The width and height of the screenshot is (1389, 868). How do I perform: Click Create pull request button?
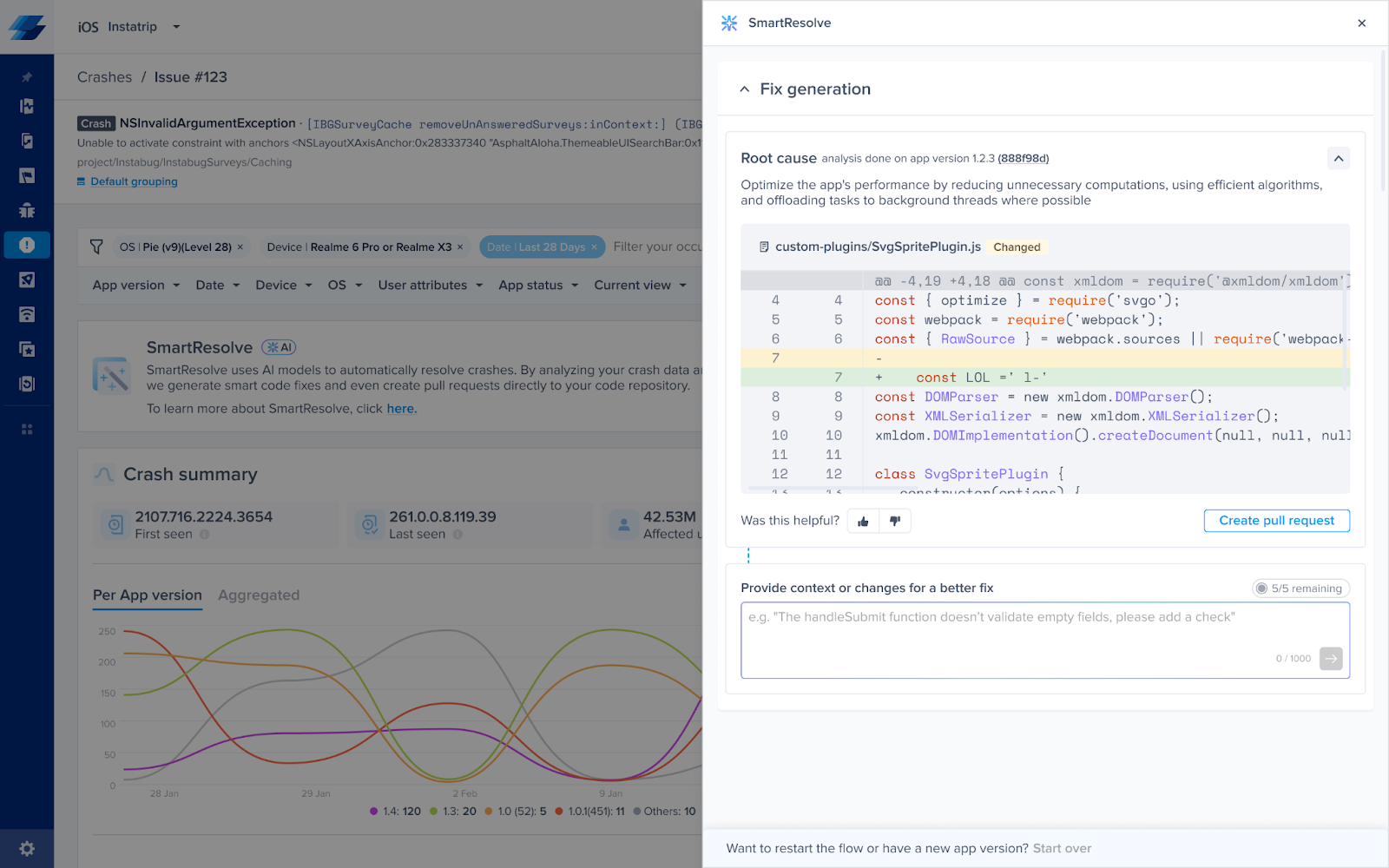point(1276,521)
